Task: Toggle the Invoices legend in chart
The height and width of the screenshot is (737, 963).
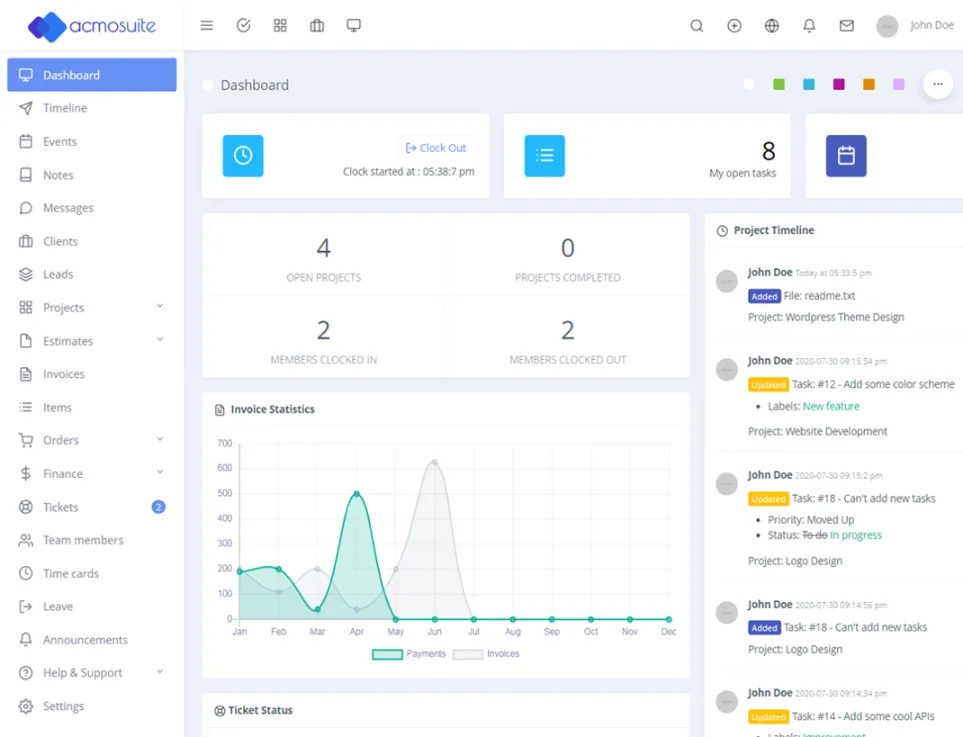Action: coord(486,654)
